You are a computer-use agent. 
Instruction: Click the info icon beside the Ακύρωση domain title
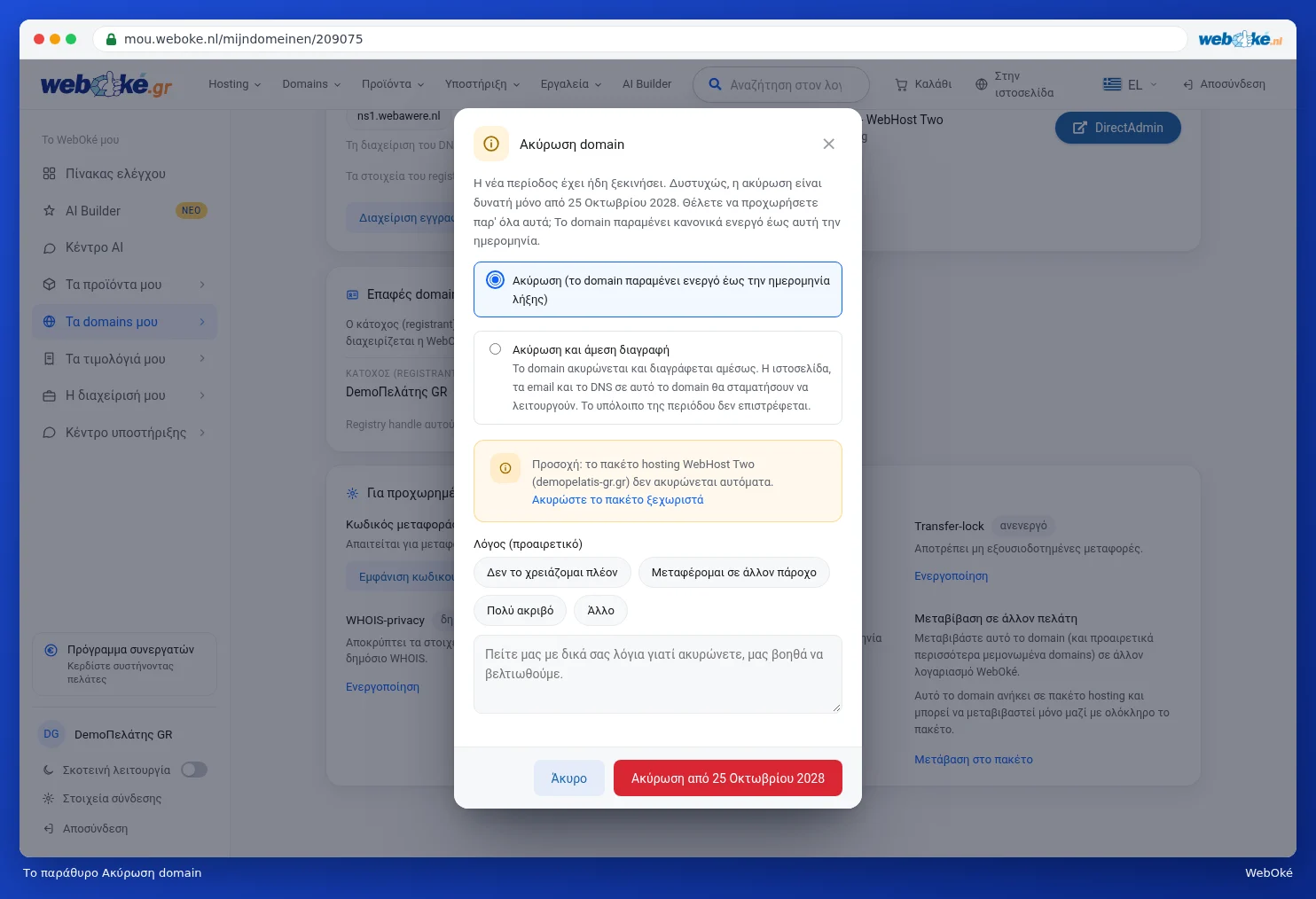tap(491, 144)
